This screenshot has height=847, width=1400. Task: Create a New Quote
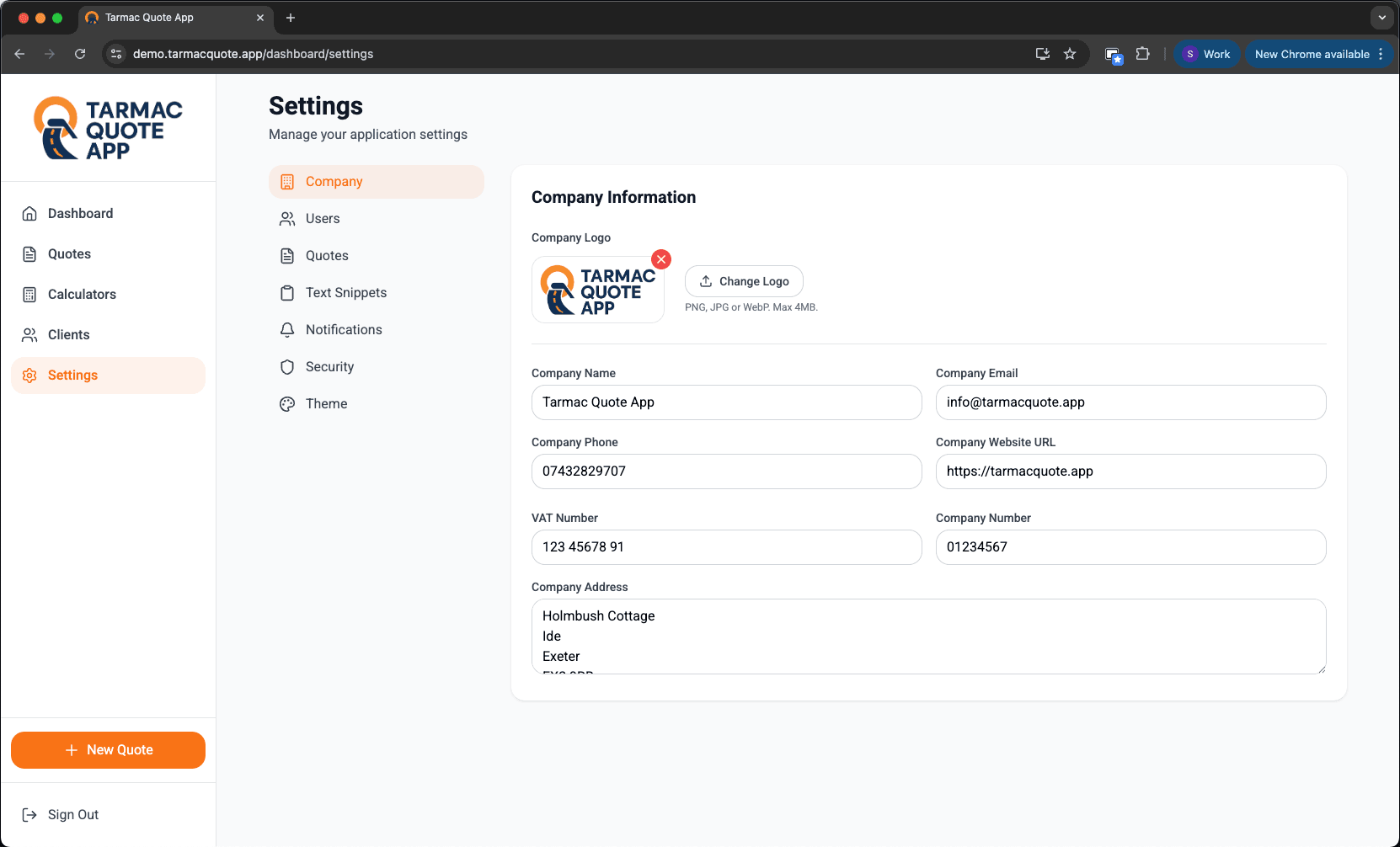coord(108,750)
